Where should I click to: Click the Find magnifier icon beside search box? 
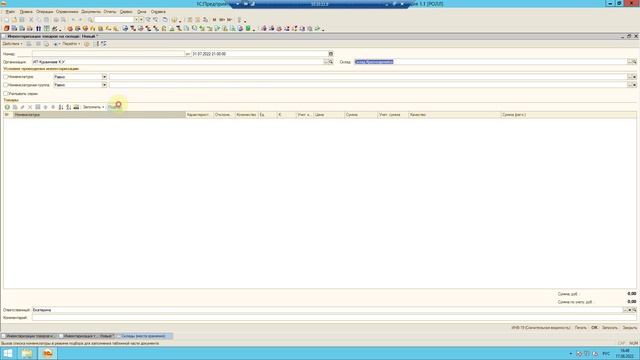[90, 20]
